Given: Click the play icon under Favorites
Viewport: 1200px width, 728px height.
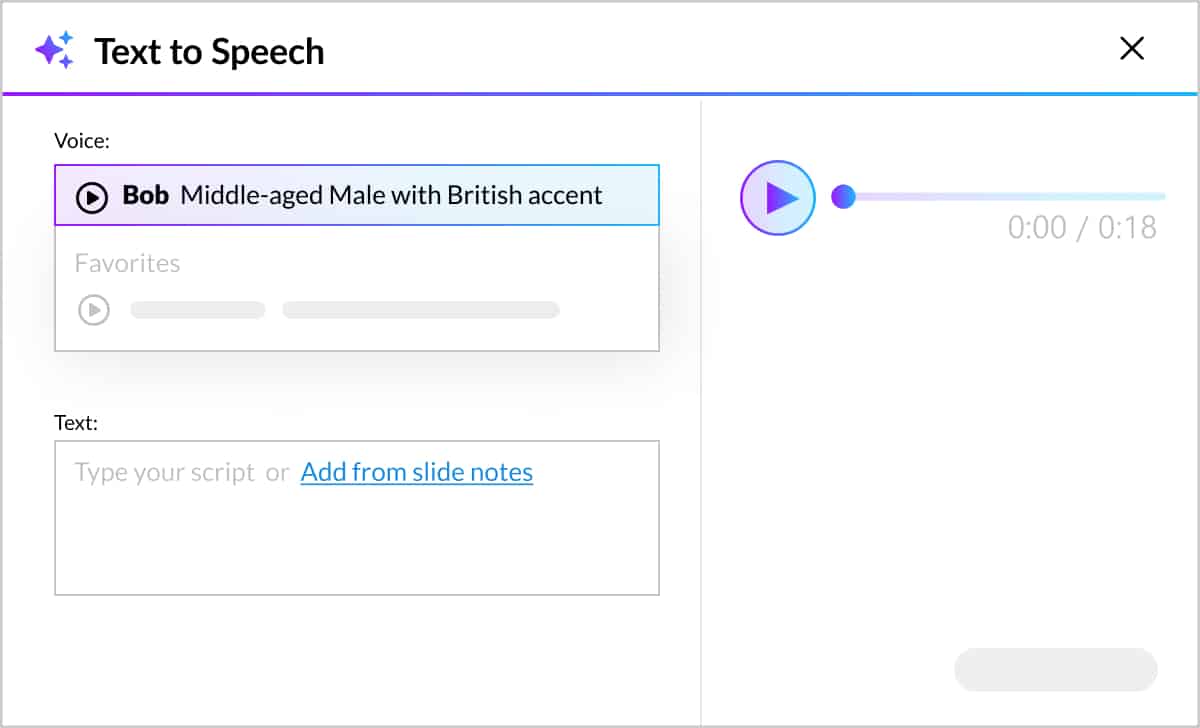Looking at the screenshot, I should 93,310.
